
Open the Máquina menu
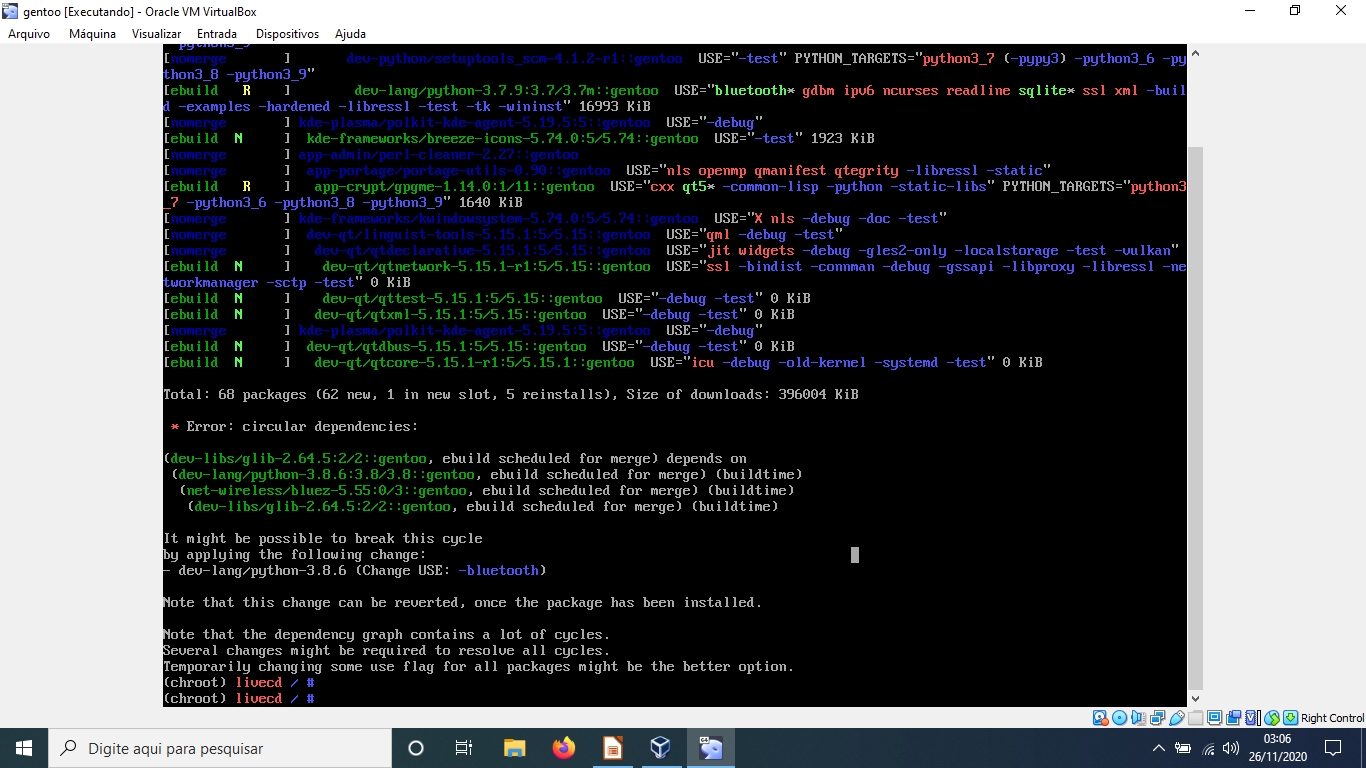coord(92,34)
